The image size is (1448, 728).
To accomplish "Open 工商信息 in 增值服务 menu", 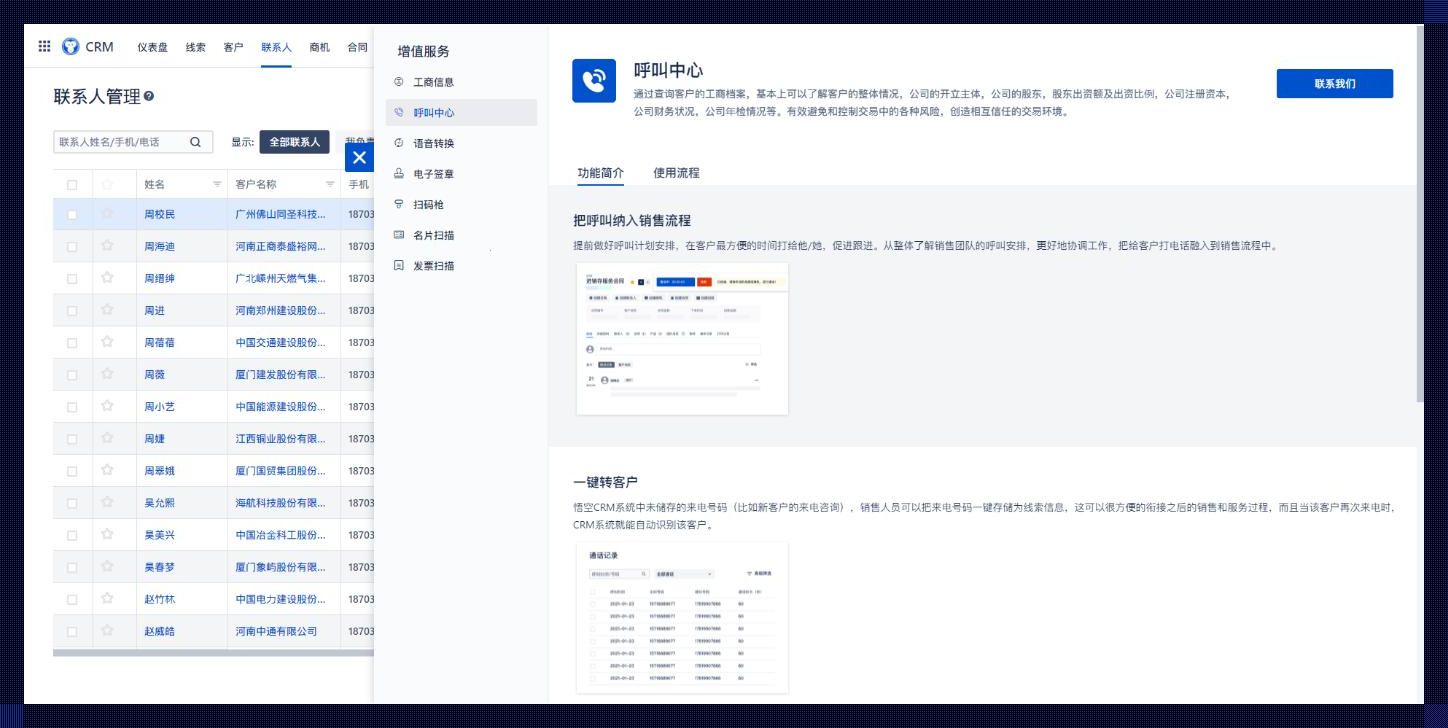I will (x=461, y=82).
